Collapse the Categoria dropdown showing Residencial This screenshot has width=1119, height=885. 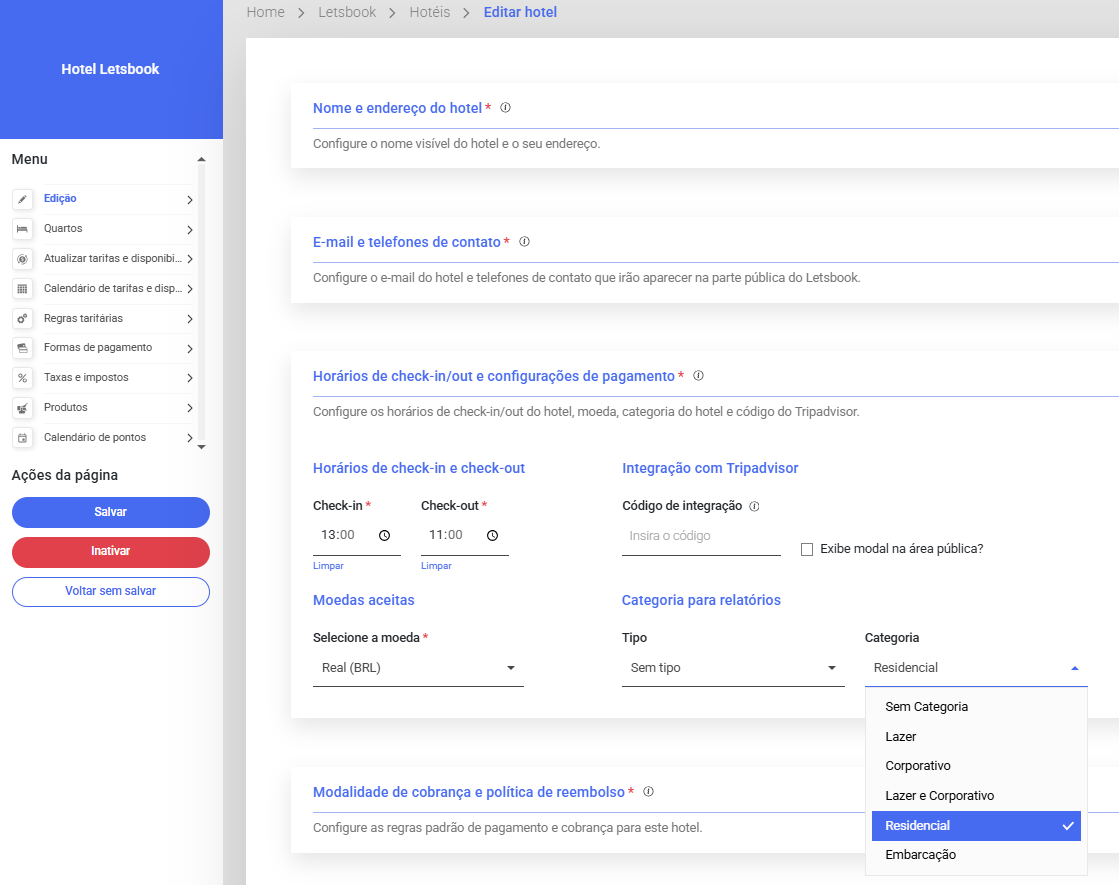(x=976, y=668)
